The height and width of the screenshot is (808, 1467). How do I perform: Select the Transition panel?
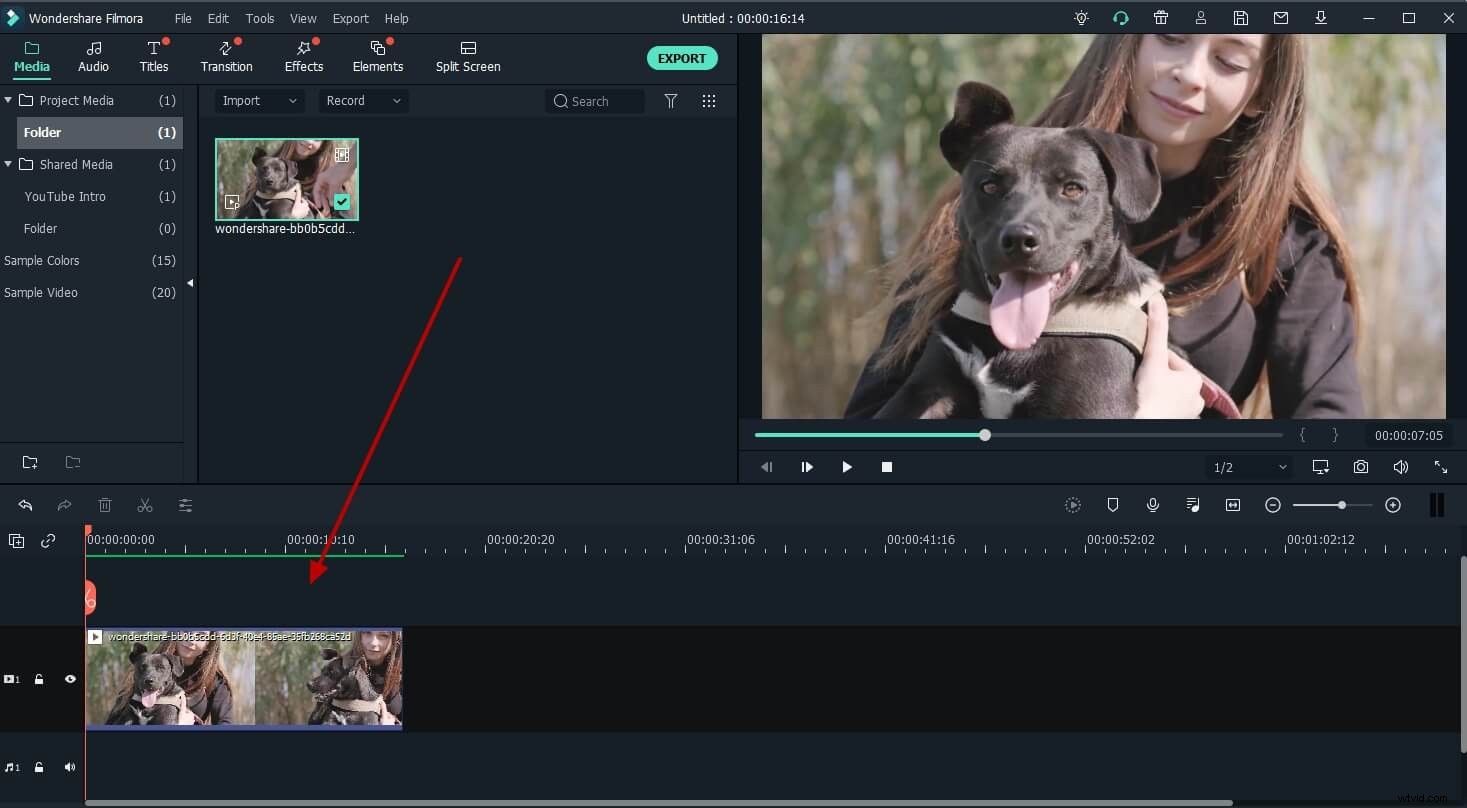226,56
